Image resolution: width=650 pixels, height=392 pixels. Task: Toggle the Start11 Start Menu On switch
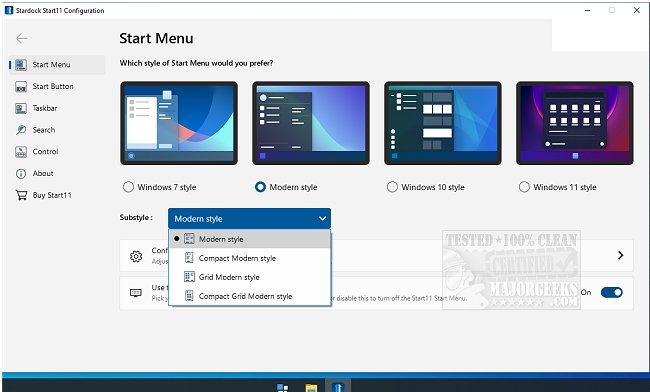(x=612, y=293)
